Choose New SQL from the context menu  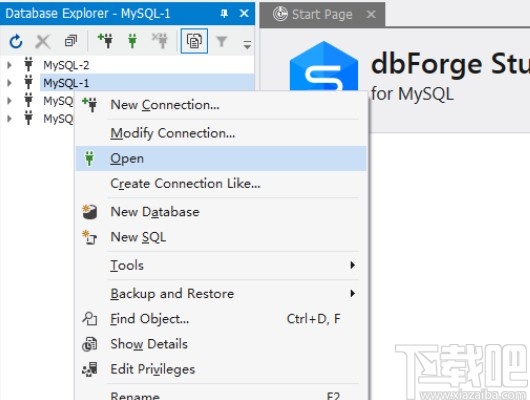point(221,237)
